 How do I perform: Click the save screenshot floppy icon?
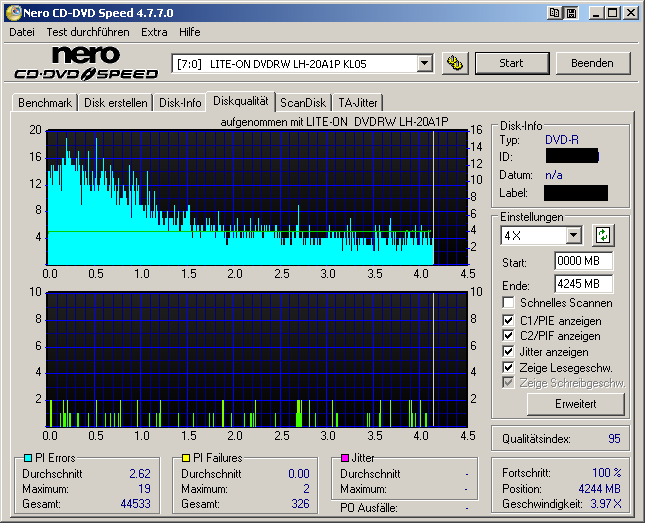click(x=569, y=13)
